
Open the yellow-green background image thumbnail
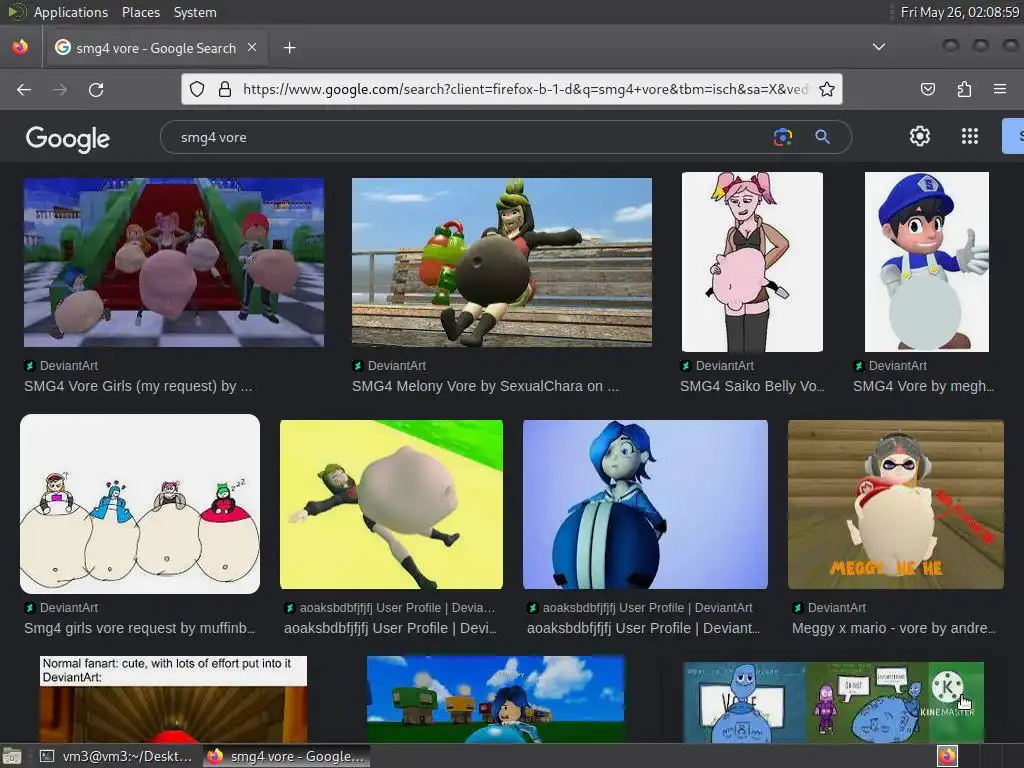(391, 504)
